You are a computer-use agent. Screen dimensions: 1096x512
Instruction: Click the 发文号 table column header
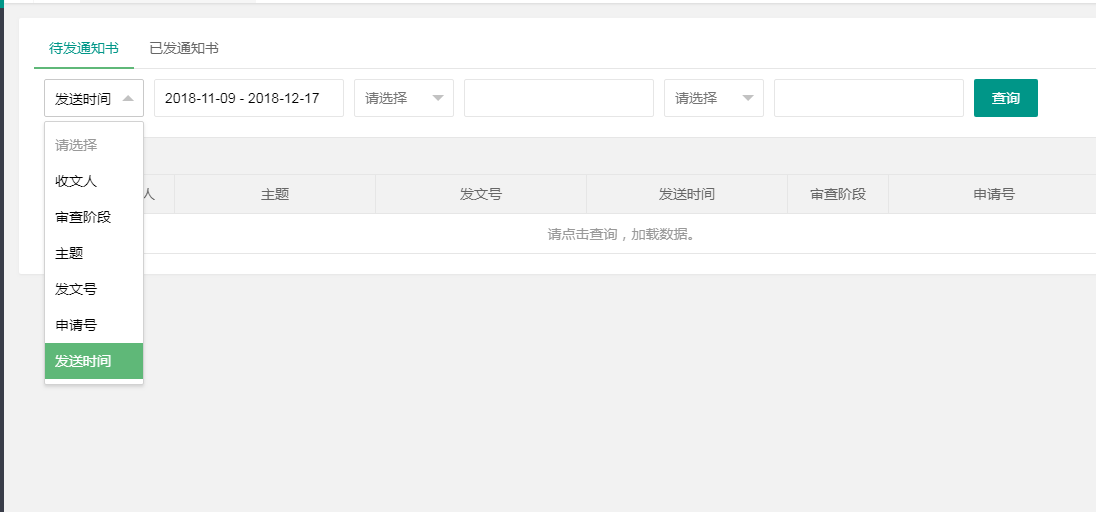point(480,194)
